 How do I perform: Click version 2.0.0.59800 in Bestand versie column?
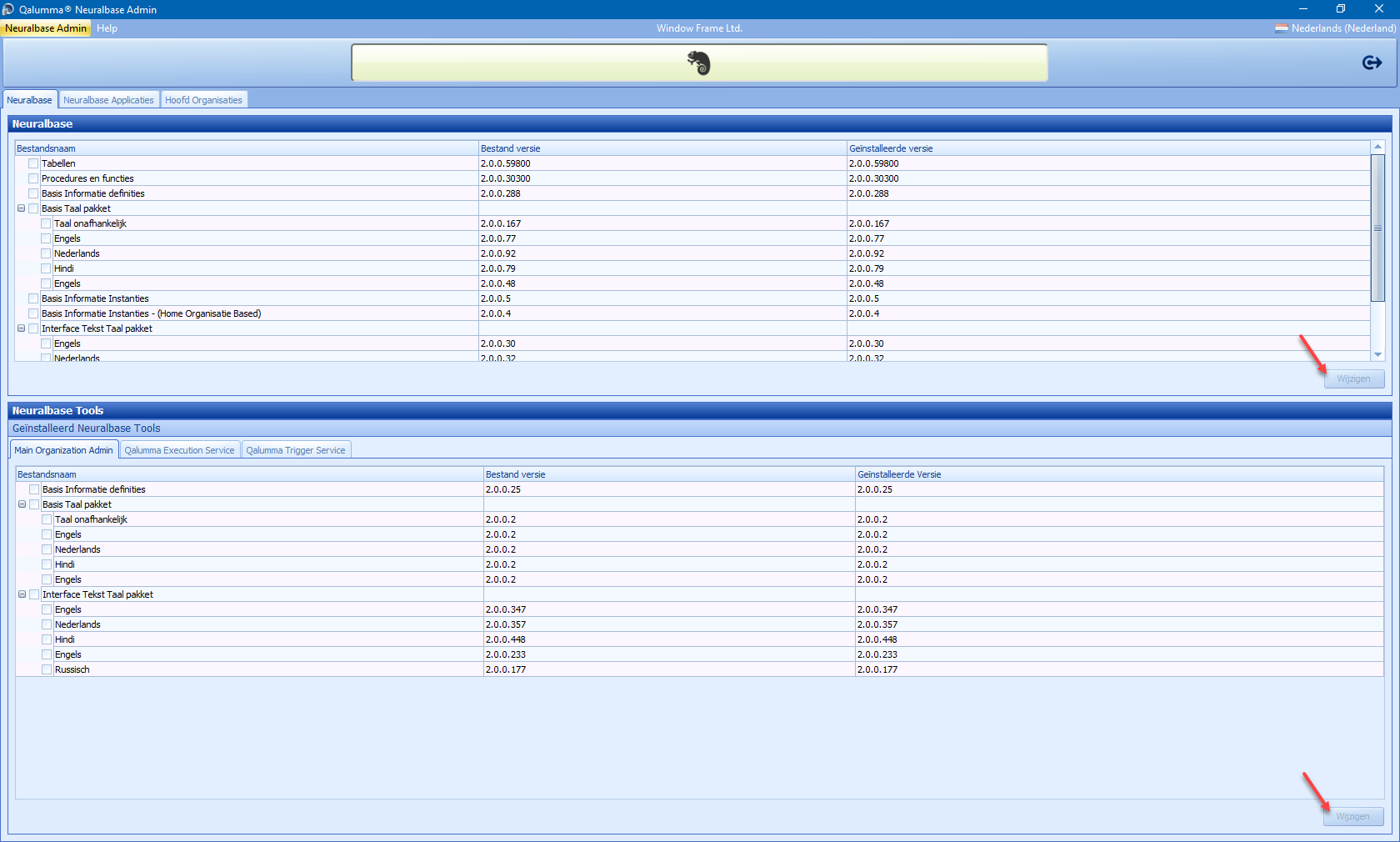click(x=505, y=163)
